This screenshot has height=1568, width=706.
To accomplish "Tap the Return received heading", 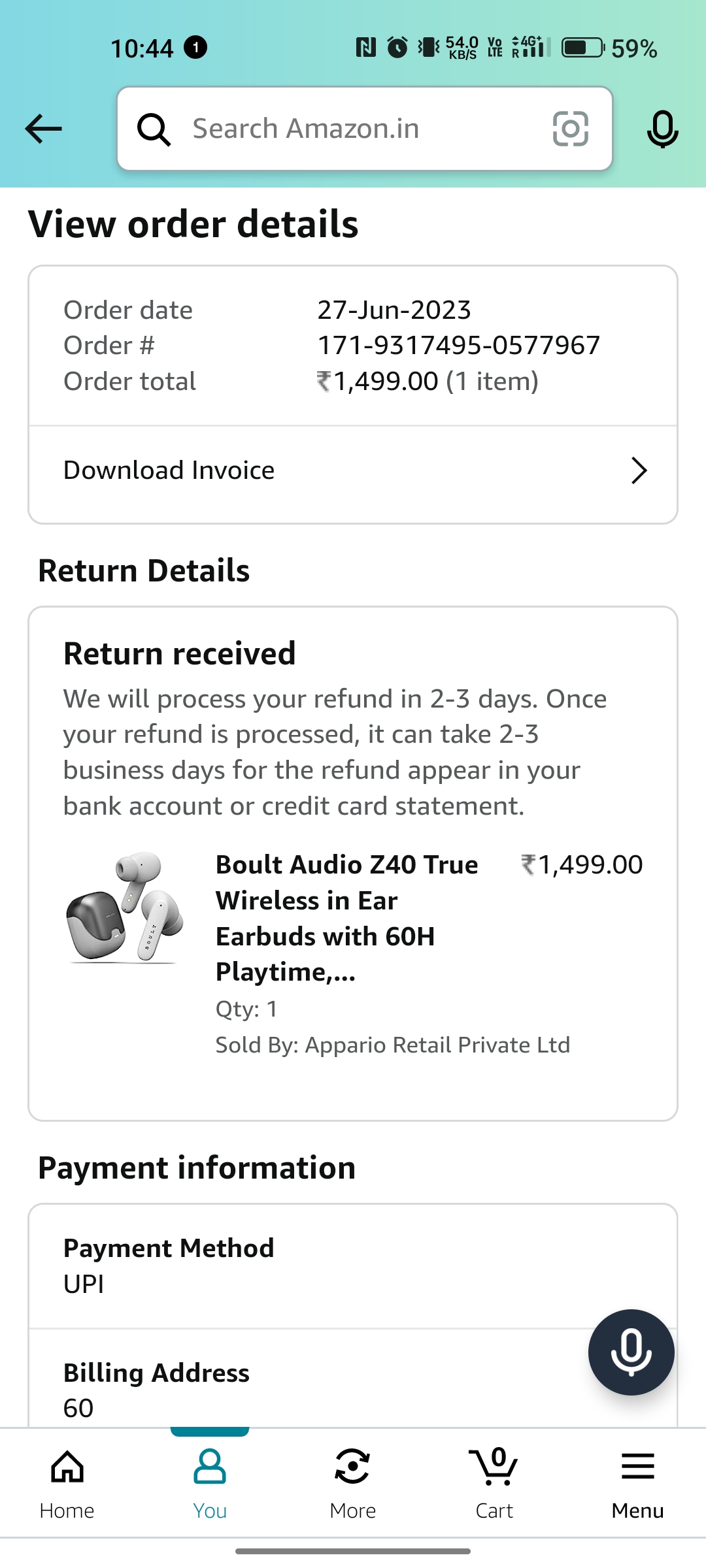I will 180,654.
